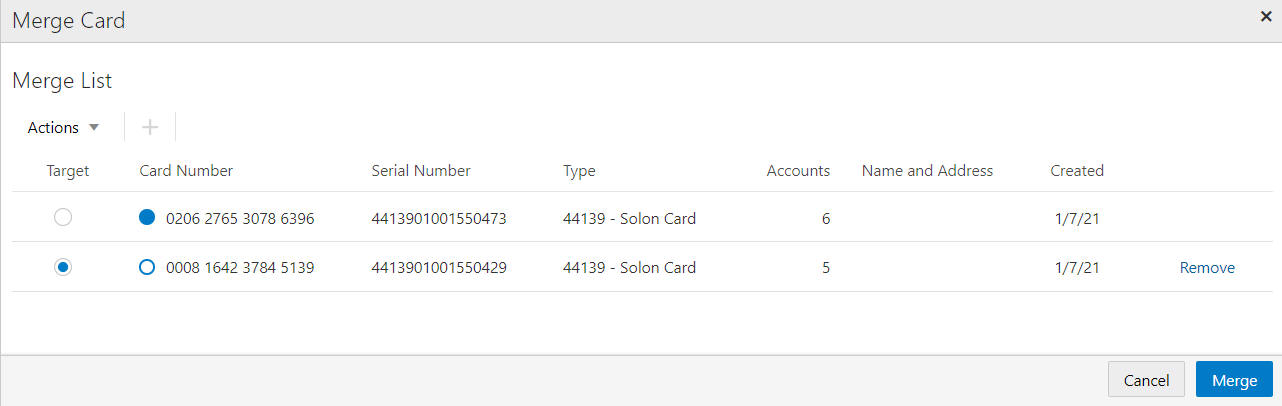The height and width of the screenshot is (406, 1282).
Task: Click the filled blue circle icon beside 0206 2765 3078 6396
Action: 148,217
